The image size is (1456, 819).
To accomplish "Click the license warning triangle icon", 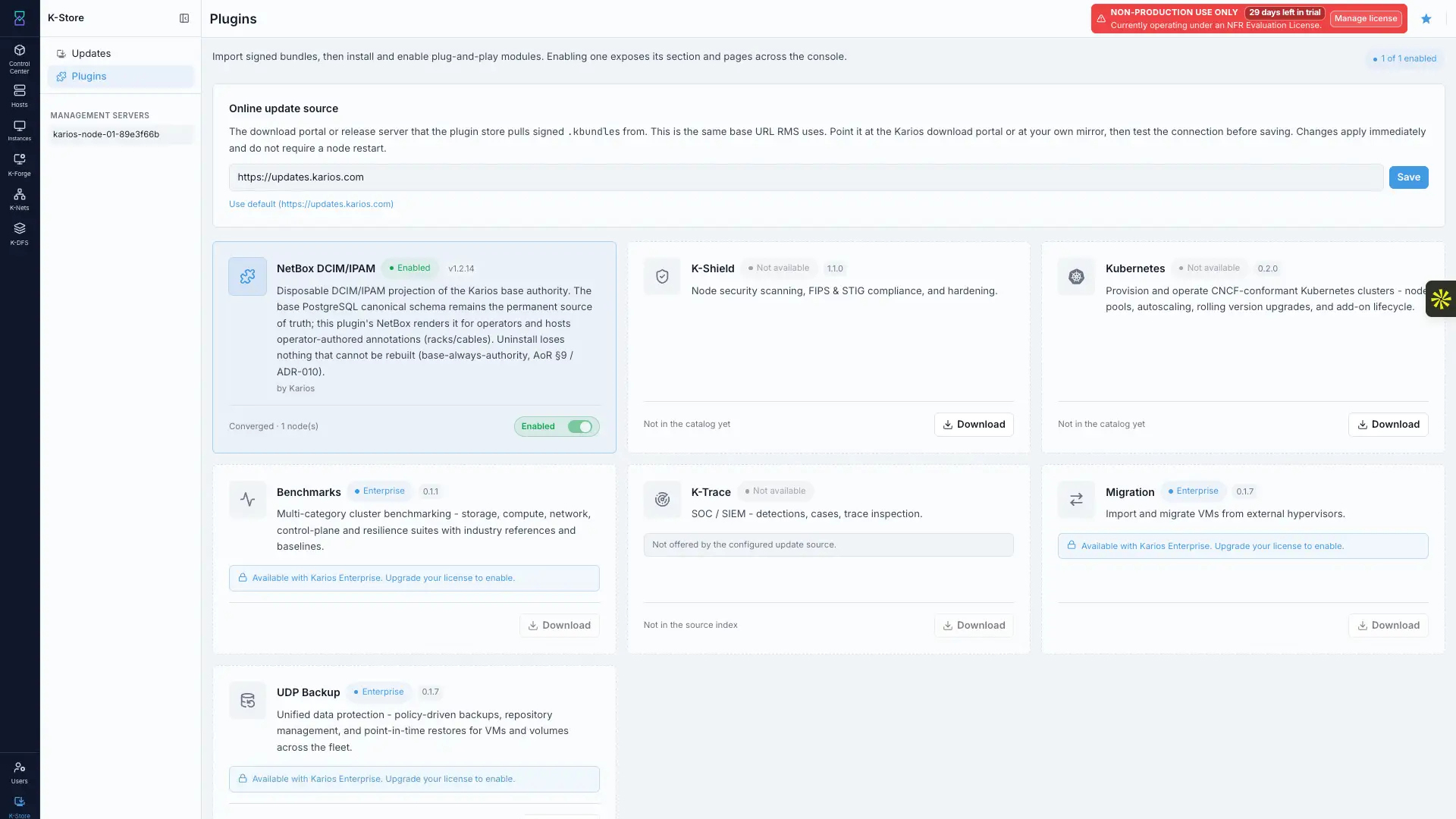I will [1101, 19].
